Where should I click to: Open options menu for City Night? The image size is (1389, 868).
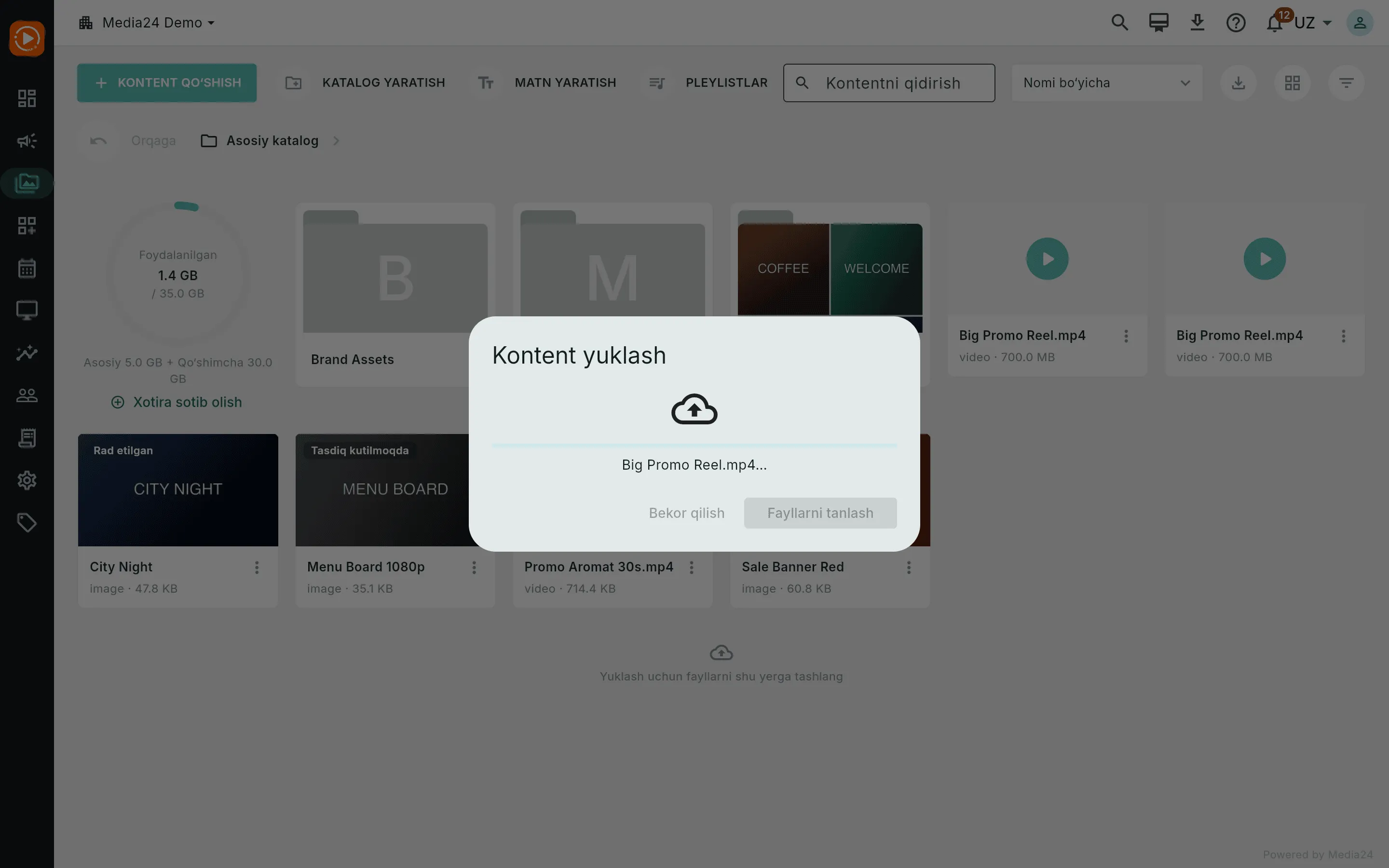point(257,567)
